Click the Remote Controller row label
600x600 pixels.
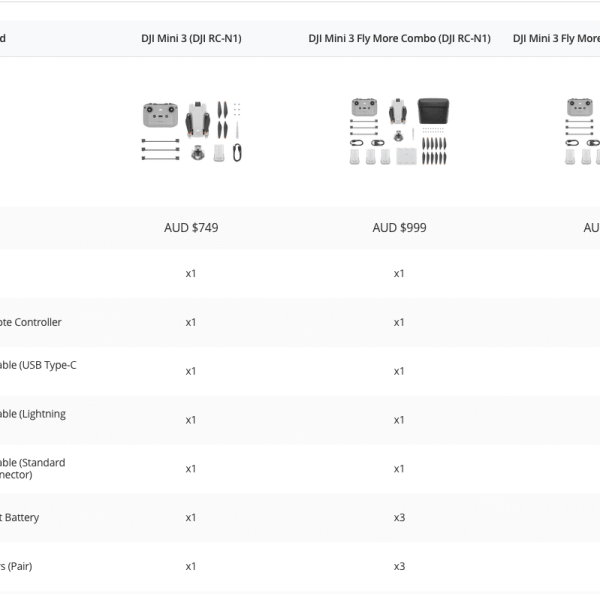click(x=32, y=322)
